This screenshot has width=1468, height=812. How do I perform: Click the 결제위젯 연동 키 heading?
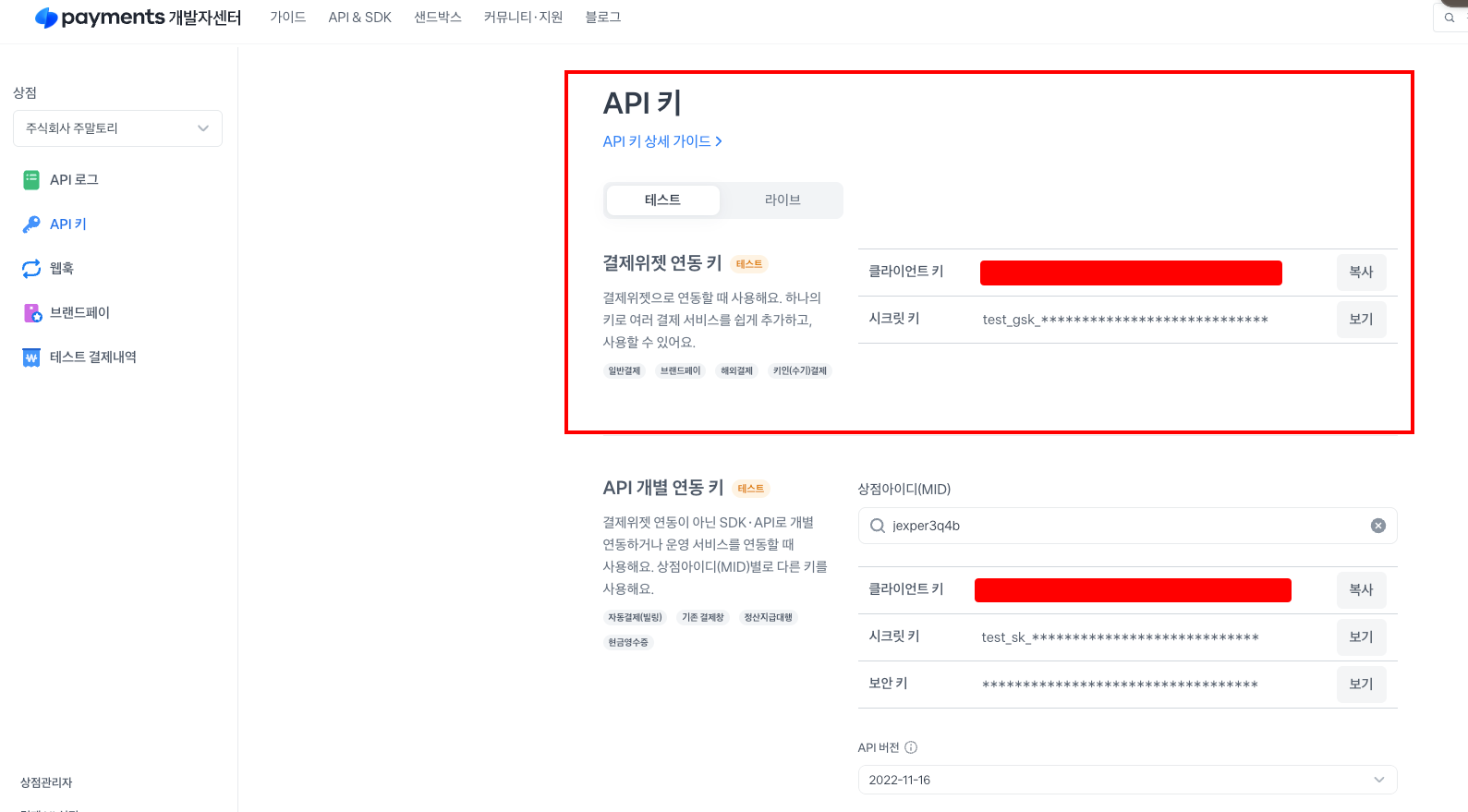click(x=662, y=263)
